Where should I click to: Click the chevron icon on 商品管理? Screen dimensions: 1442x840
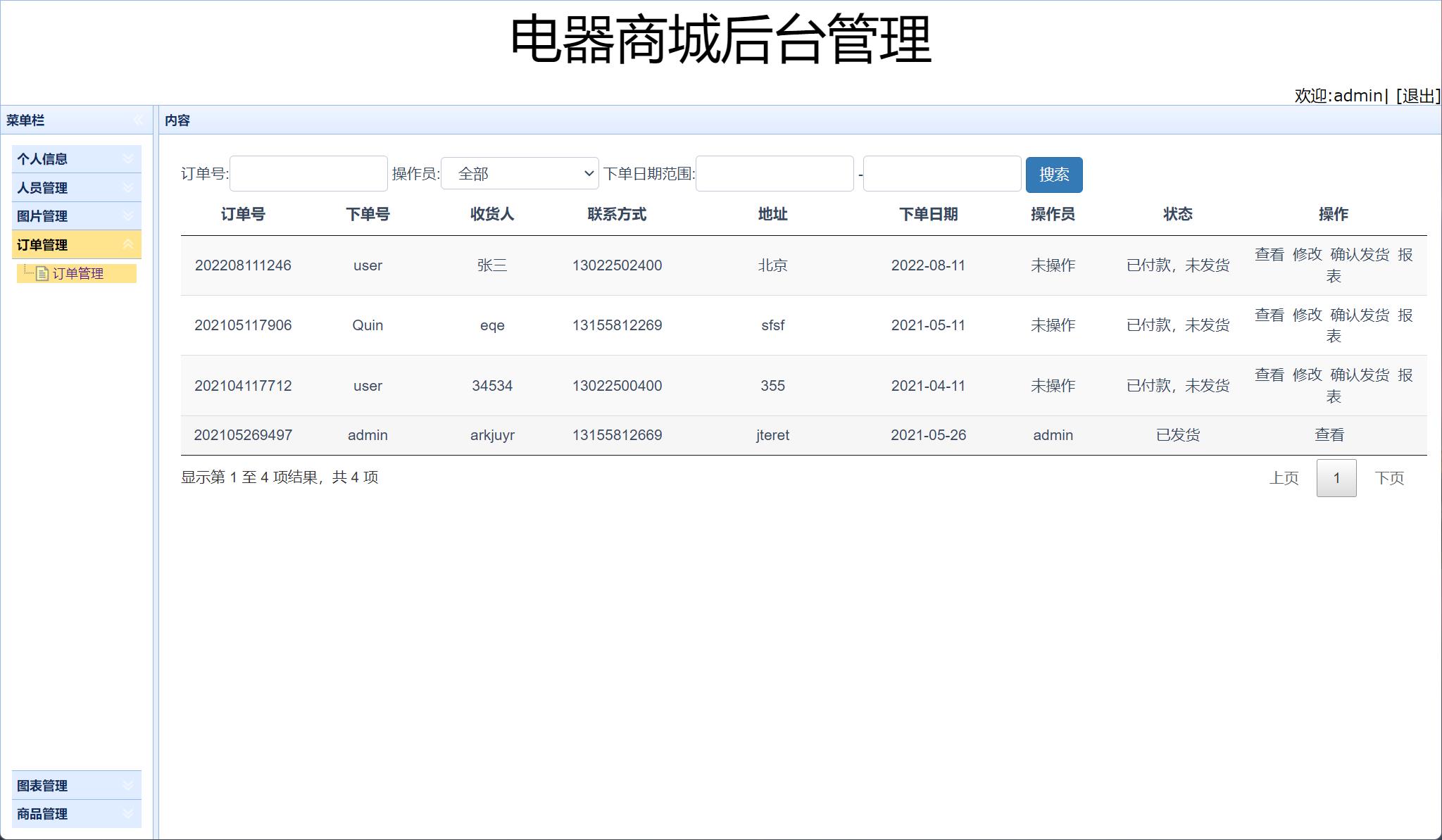point(128,814)
